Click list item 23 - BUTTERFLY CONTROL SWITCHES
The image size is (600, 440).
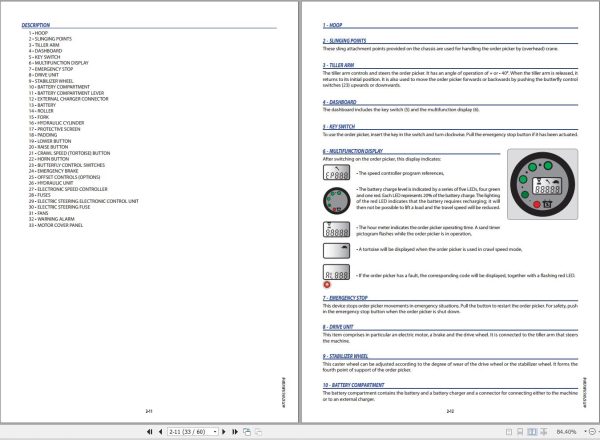point(67,165)
